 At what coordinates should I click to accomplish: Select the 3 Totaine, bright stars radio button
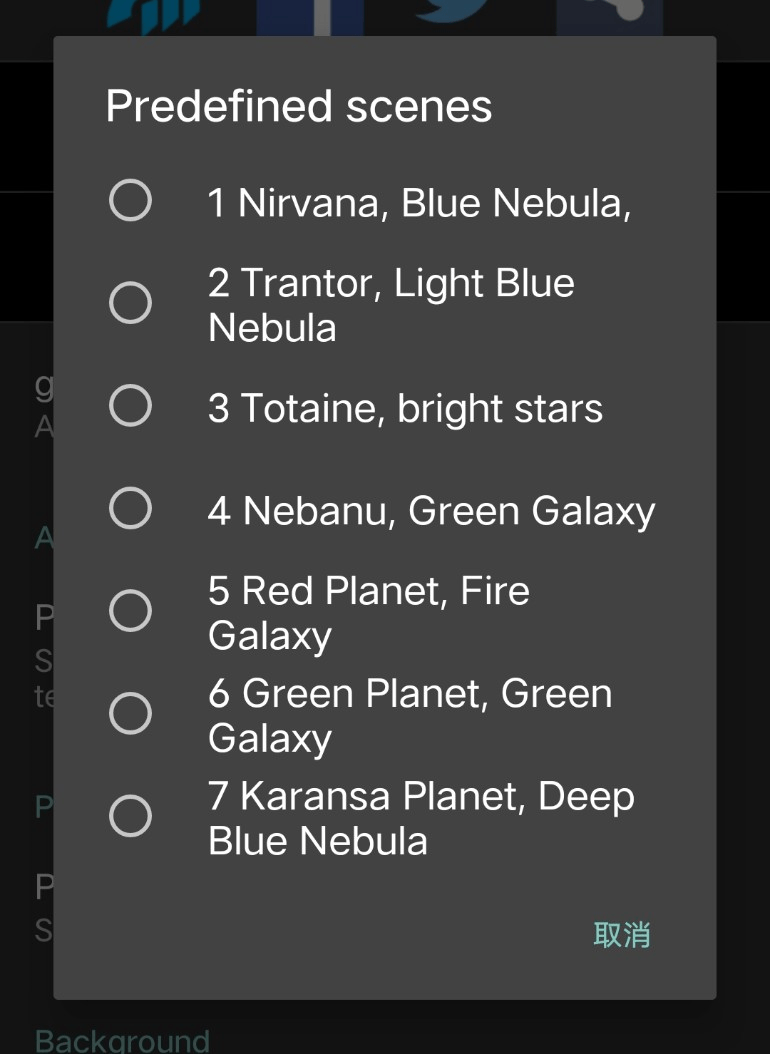[x=130, y=406]
